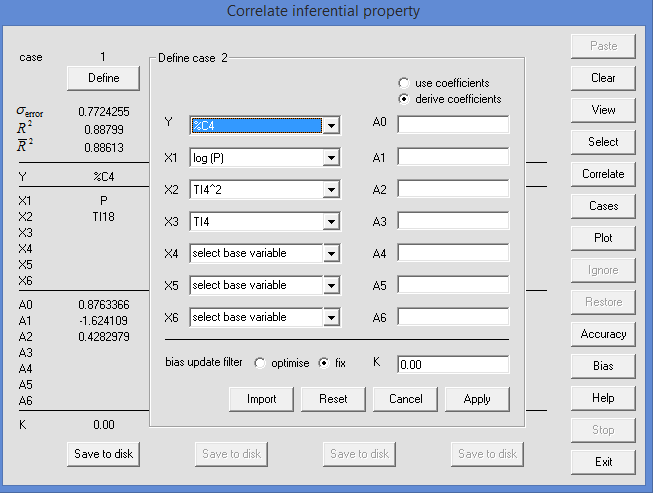Image resolution: width=653 pixels, height=493 pixels.
Task: Save case 1 to disk
Action: 103,454
